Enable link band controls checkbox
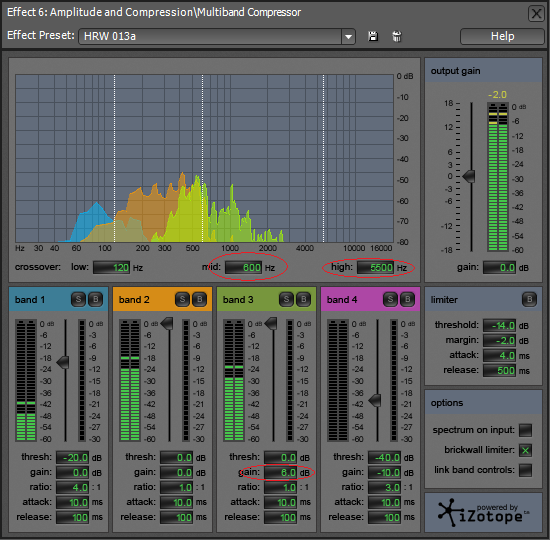550x540 pixels. [x=525, y=470]
